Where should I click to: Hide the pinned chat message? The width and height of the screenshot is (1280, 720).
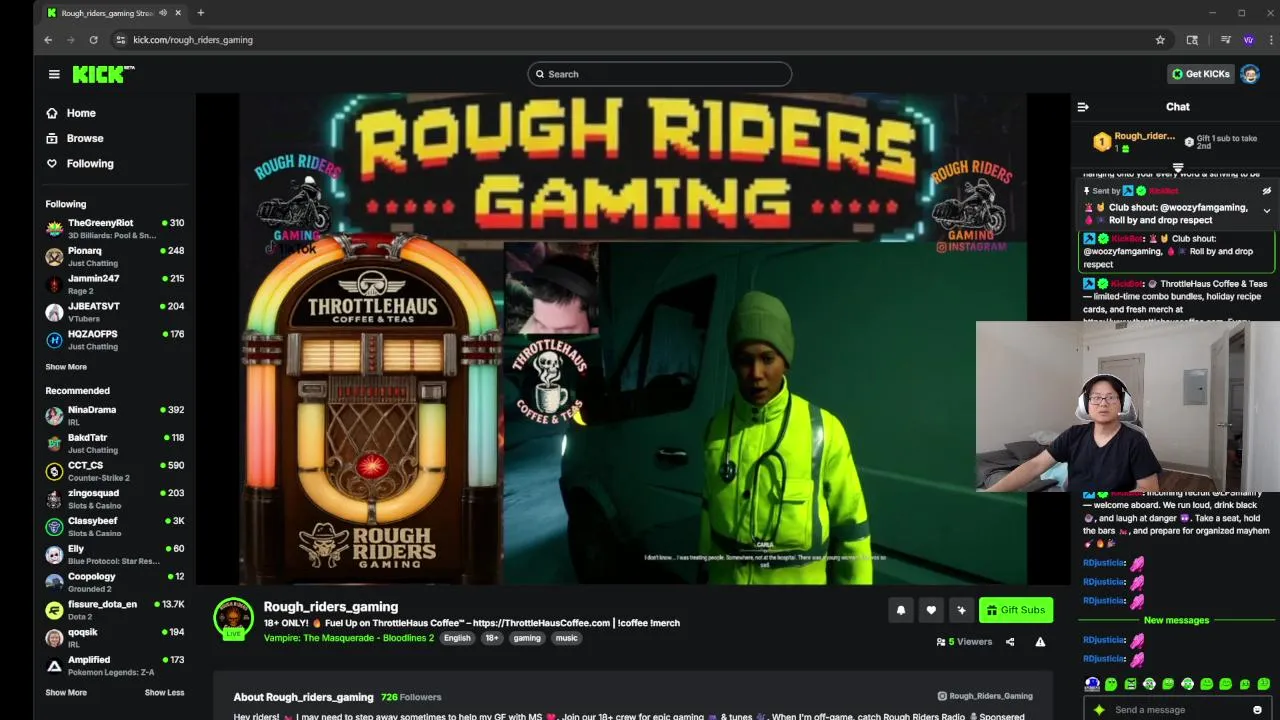tap(1266, 191)
